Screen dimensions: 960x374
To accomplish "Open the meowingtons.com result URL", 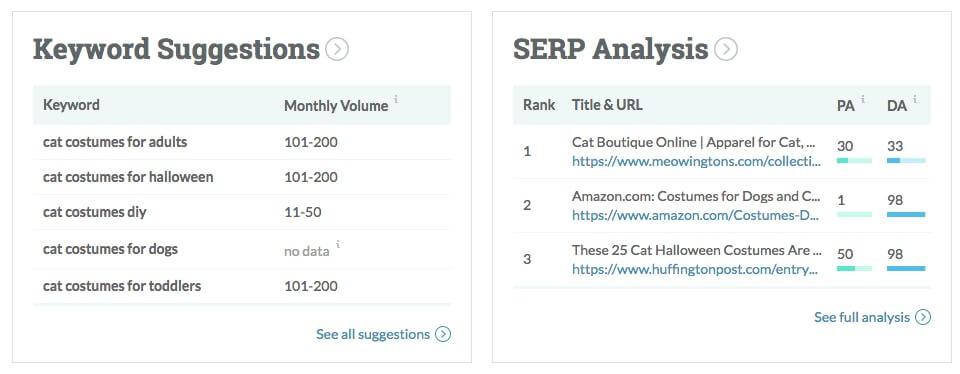I will tap(696, 161).
